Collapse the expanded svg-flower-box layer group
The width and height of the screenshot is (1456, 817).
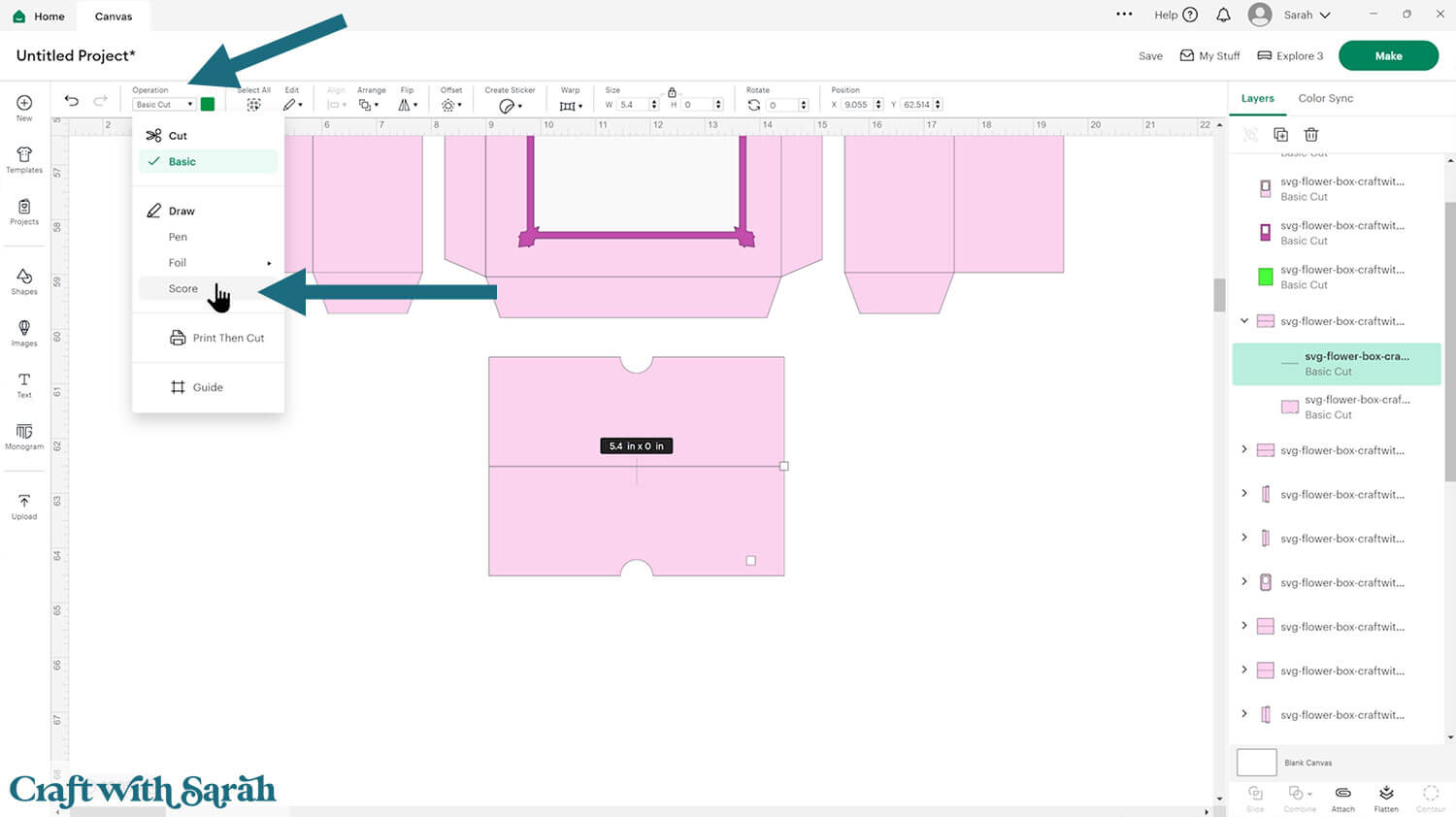coord(1244,321)
